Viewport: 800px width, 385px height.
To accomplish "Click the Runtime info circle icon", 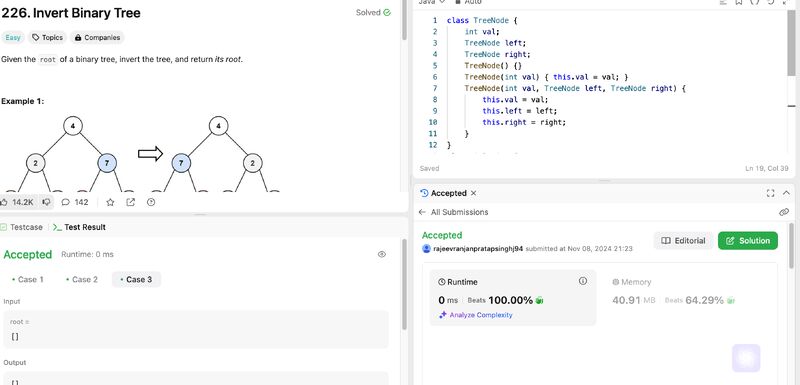I will coord(583,281).
